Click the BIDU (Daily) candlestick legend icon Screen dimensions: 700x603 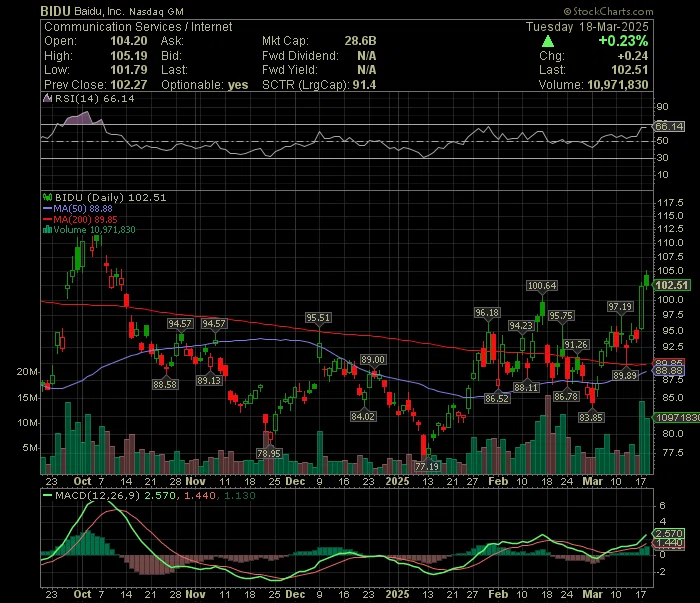click(47, 197)
